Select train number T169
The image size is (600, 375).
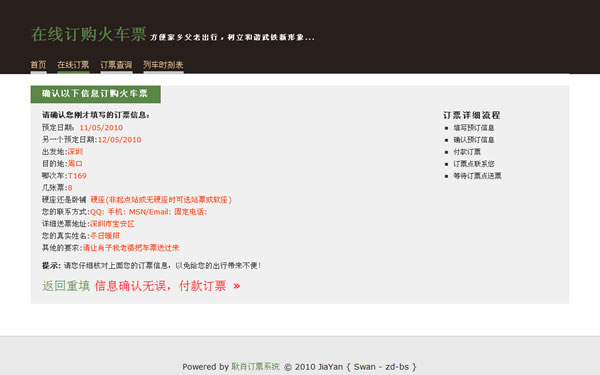77,176
